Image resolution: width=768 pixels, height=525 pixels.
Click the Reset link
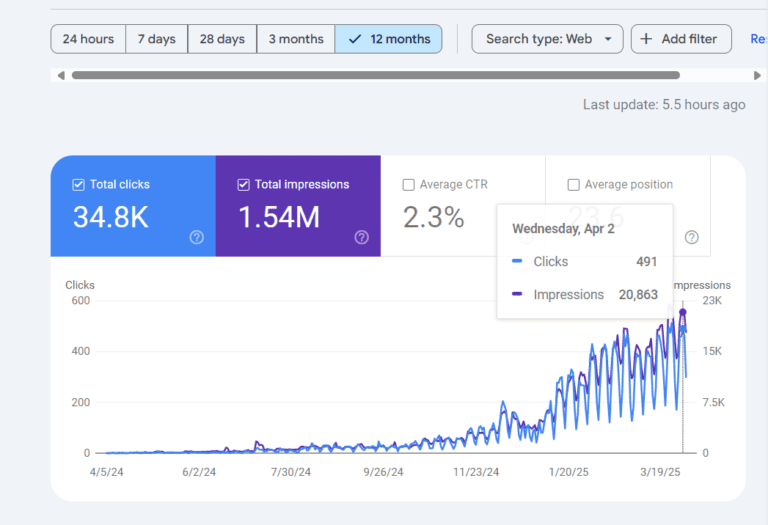tap(758, 39)
